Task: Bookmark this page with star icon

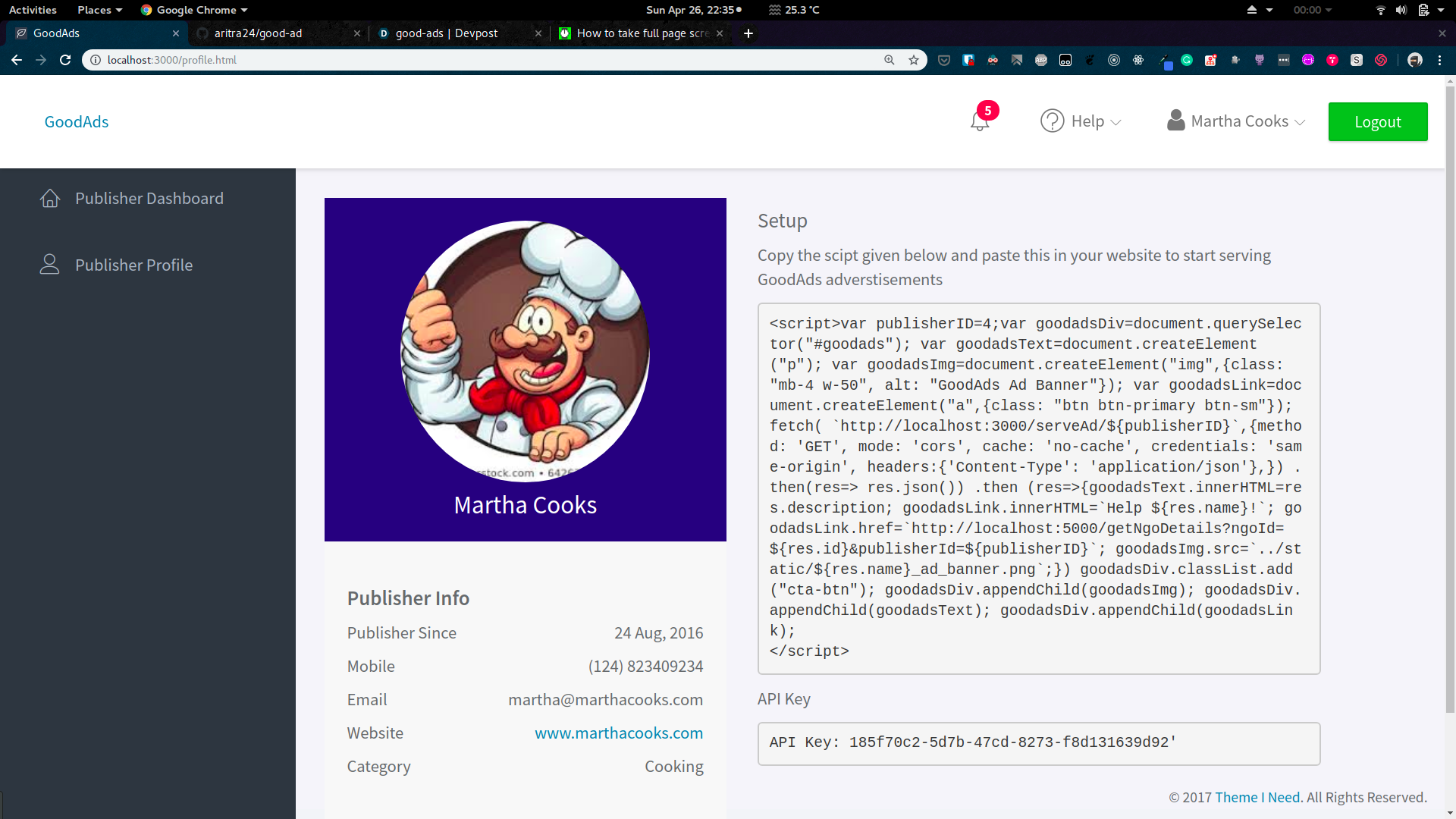Action: (914, 60)
